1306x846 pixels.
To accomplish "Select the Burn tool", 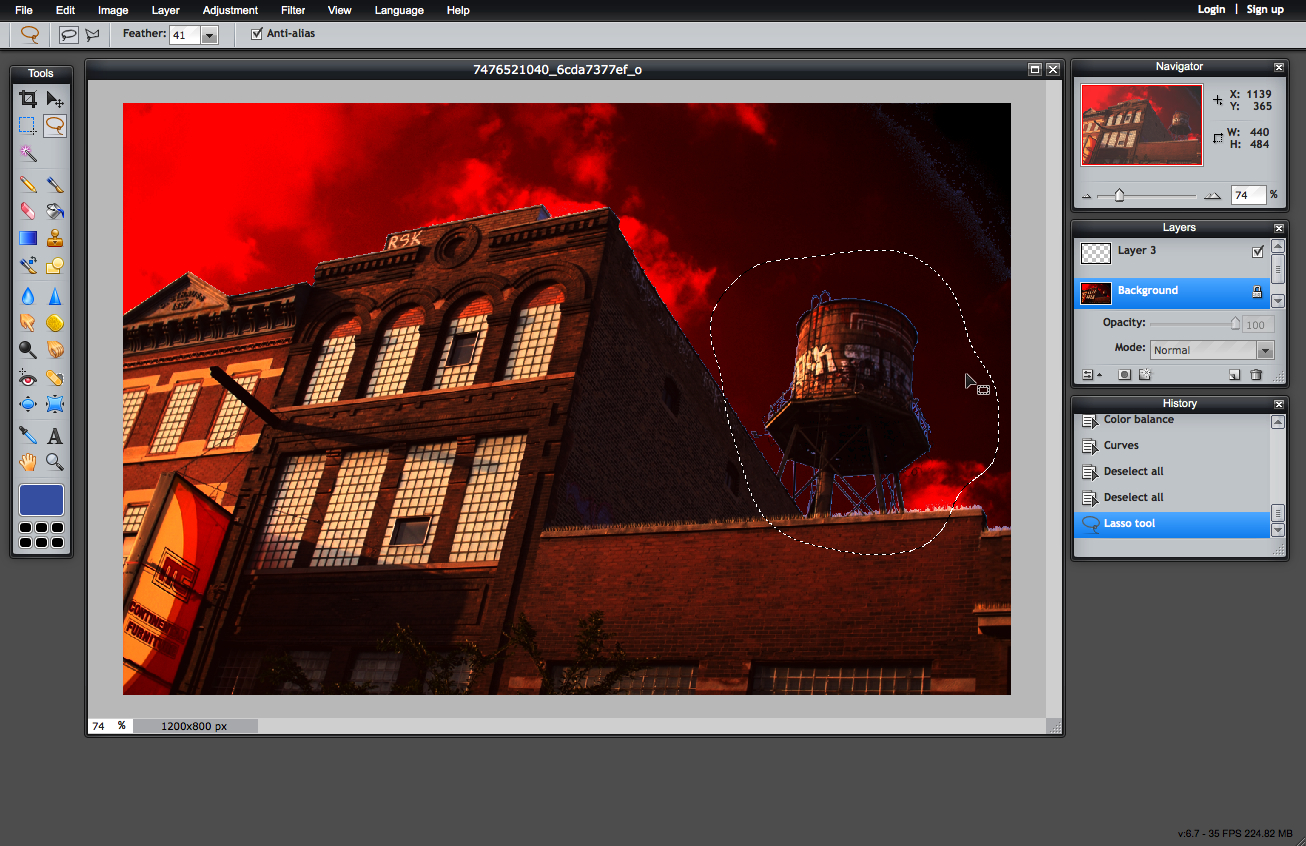I will pos(55,350).
